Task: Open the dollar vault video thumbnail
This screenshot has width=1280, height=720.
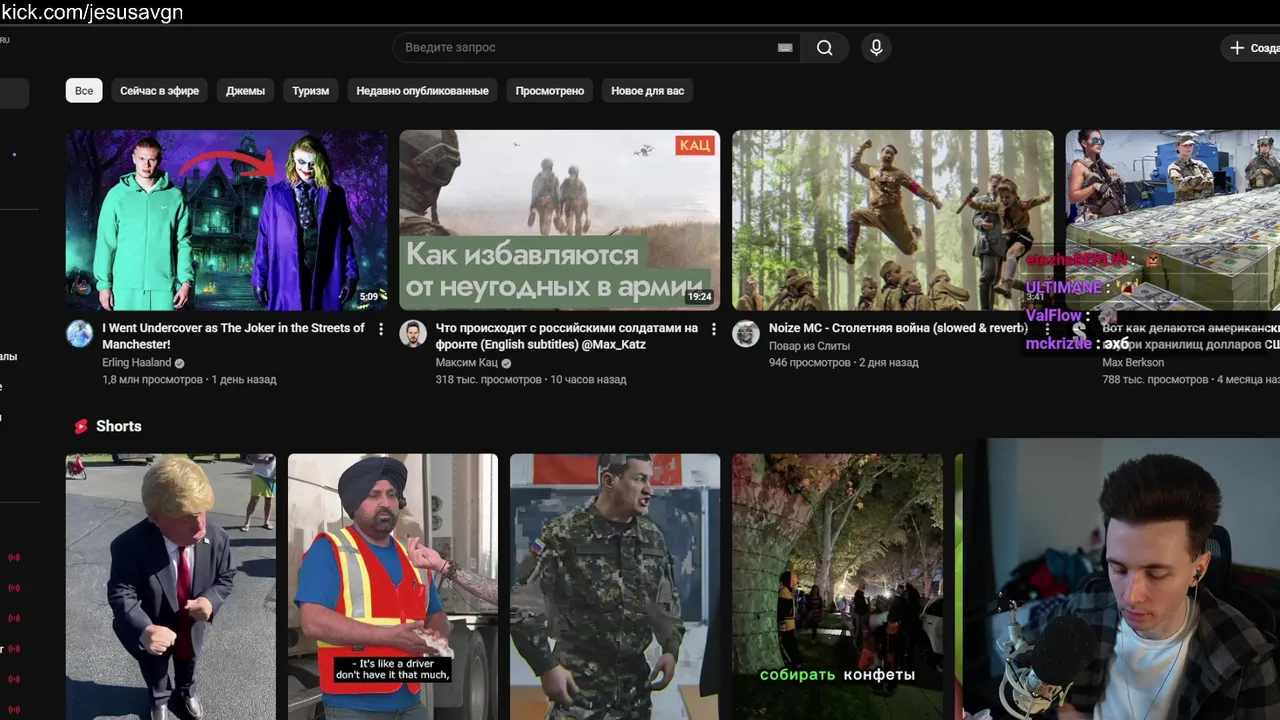Action: [x=1172, y=220]
